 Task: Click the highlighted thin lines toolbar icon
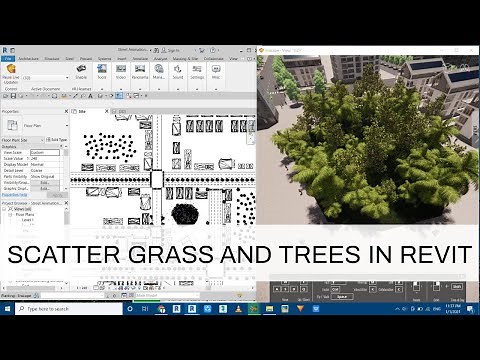pos(119,96)
